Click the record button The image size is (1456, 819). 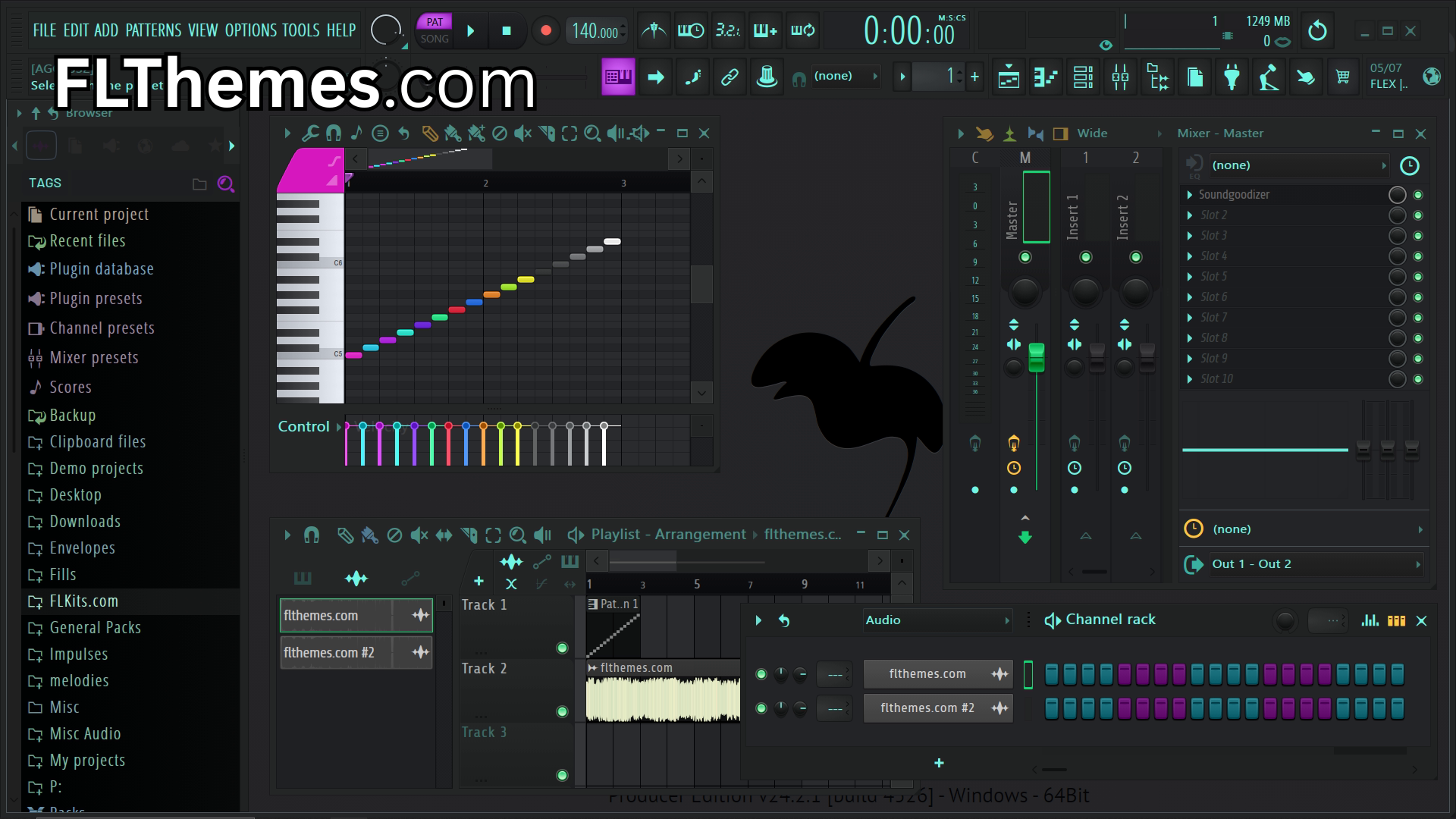[545, 31]
